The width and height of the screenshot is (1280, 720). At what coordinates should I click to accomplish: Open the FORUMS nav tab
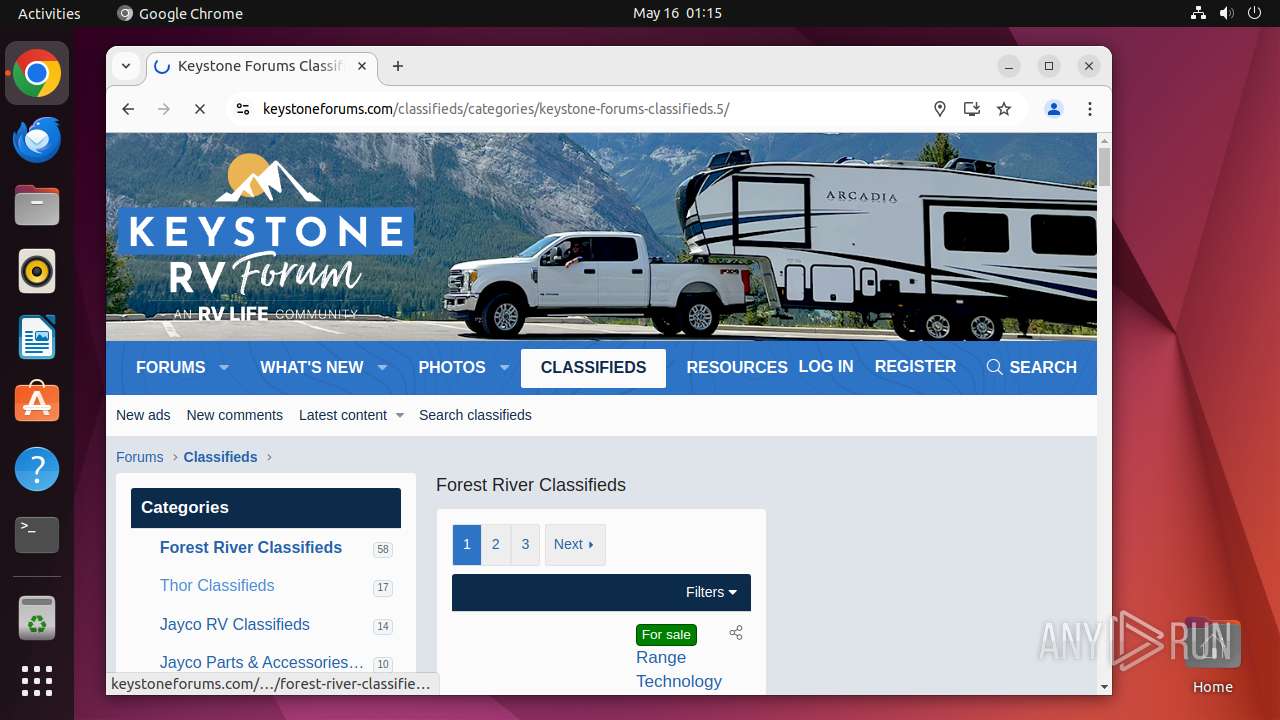[171, 368]
